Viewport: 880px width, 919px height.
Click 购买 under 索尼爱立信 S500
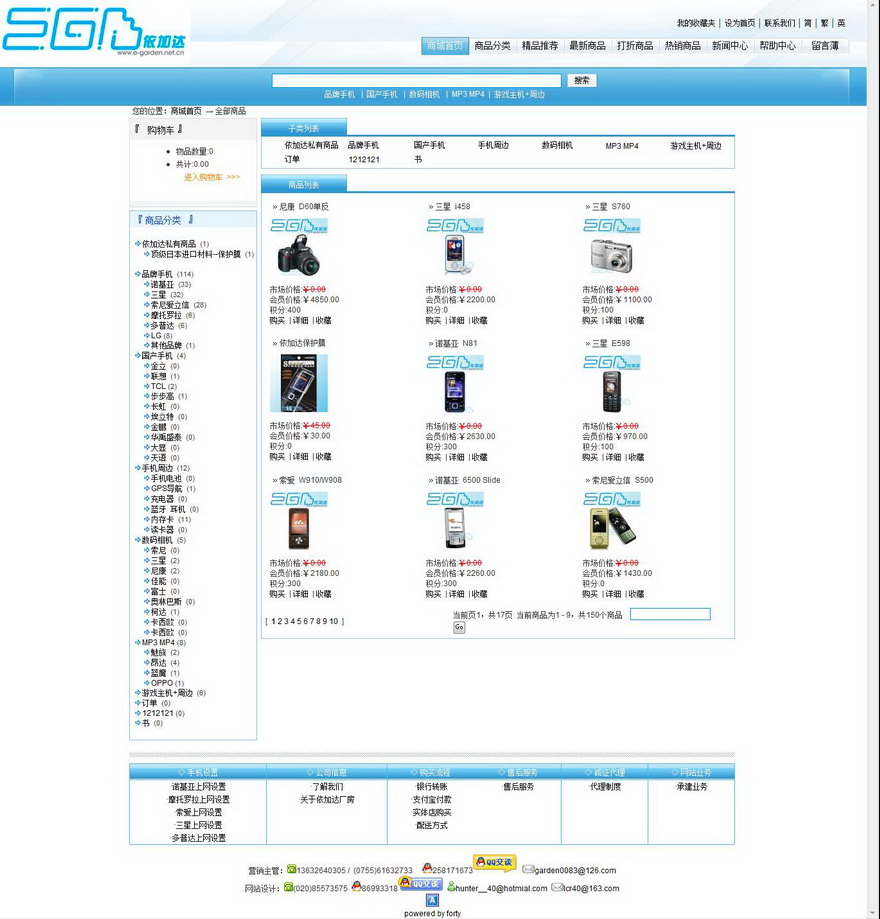click(590, 594)
